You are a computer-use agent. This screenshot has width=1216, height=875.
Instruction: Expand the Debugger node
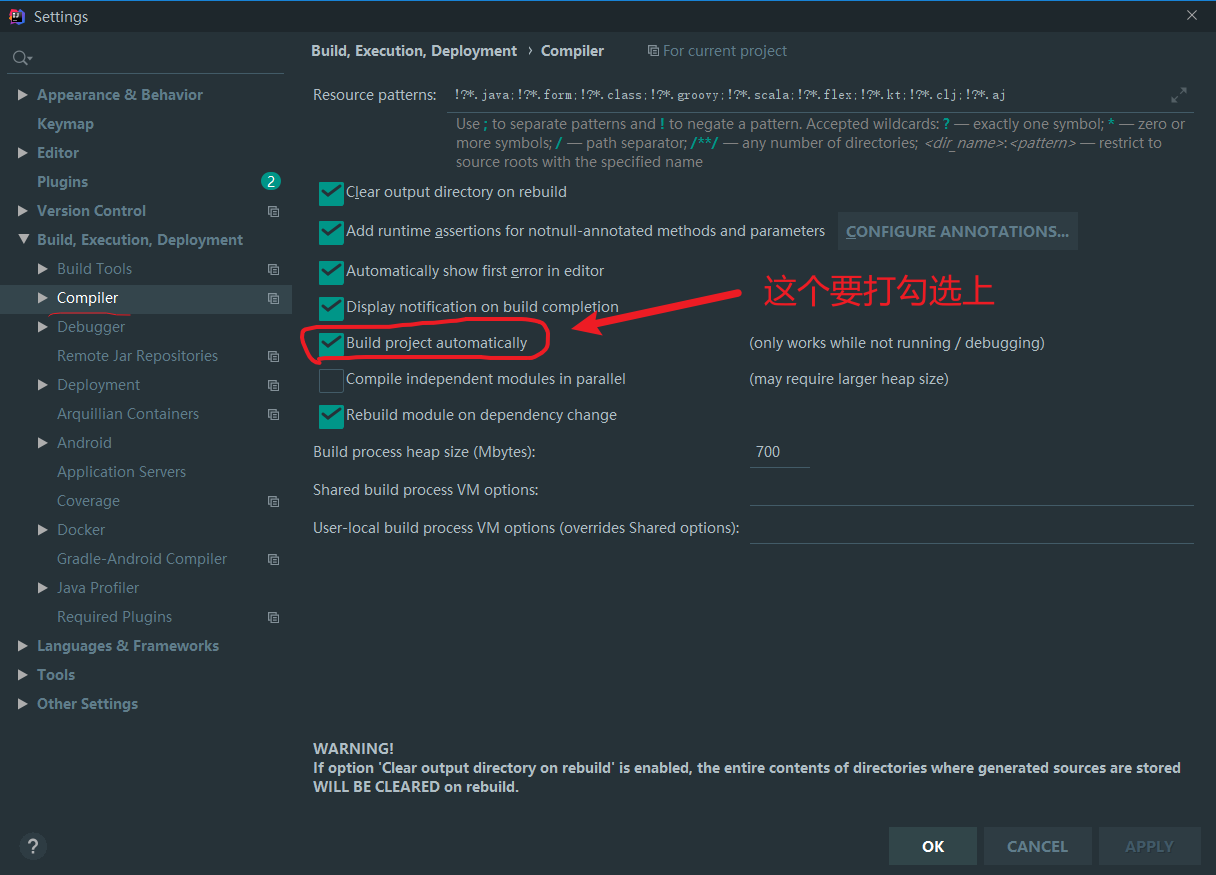(42, 327)
